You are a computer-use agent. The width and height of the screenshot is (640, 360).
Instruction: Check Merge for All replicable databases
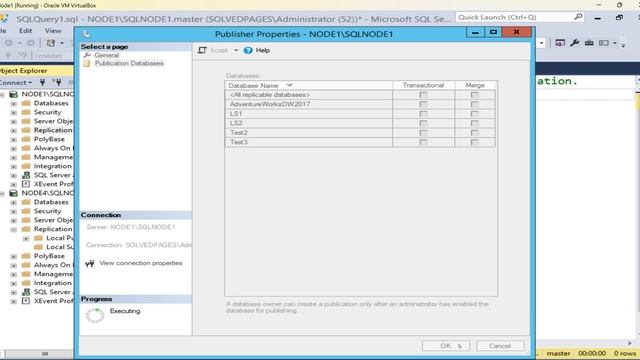[474, 95]
